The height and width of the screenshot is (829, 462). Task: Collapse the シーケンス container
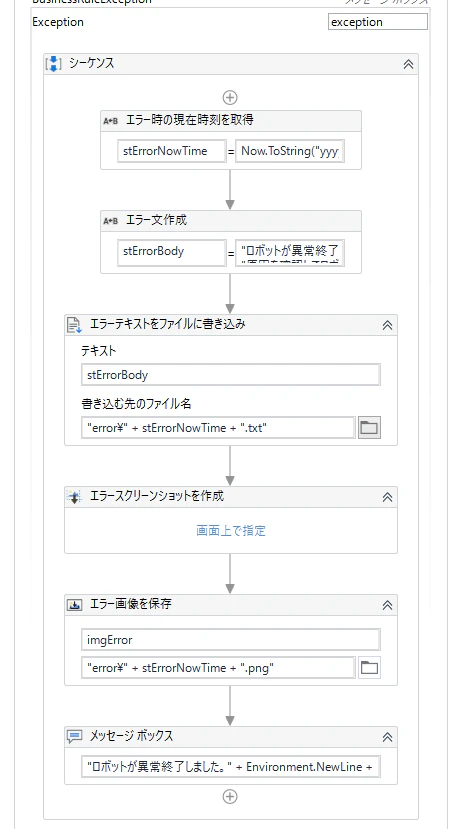tap(408, 64)
